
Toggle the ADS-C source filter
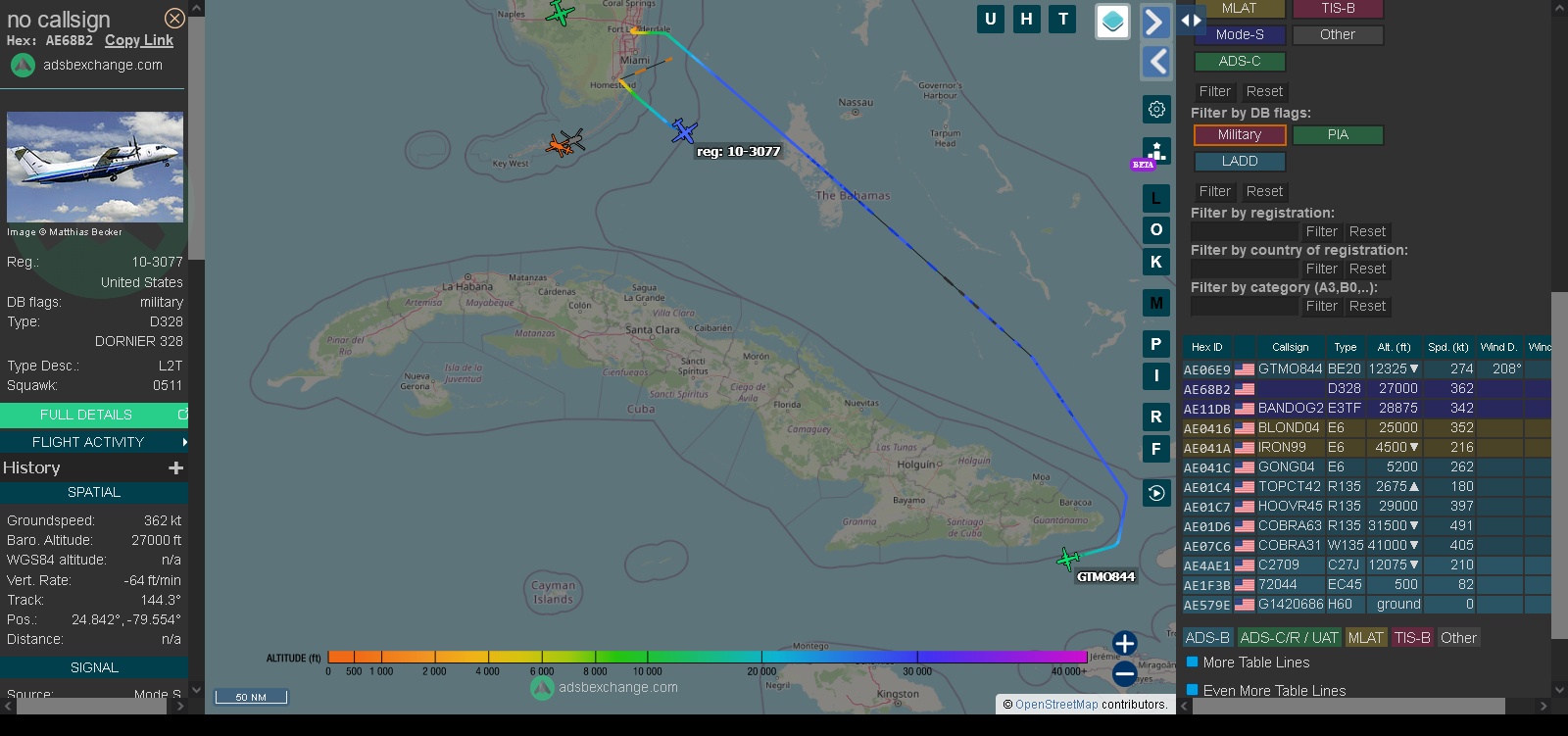[1239, 61]
